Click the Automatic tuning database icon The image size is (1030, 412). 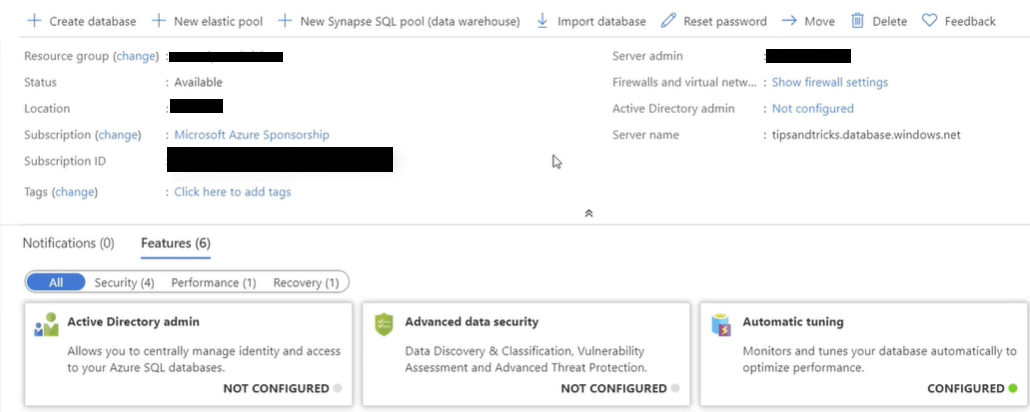click(721, 325)
